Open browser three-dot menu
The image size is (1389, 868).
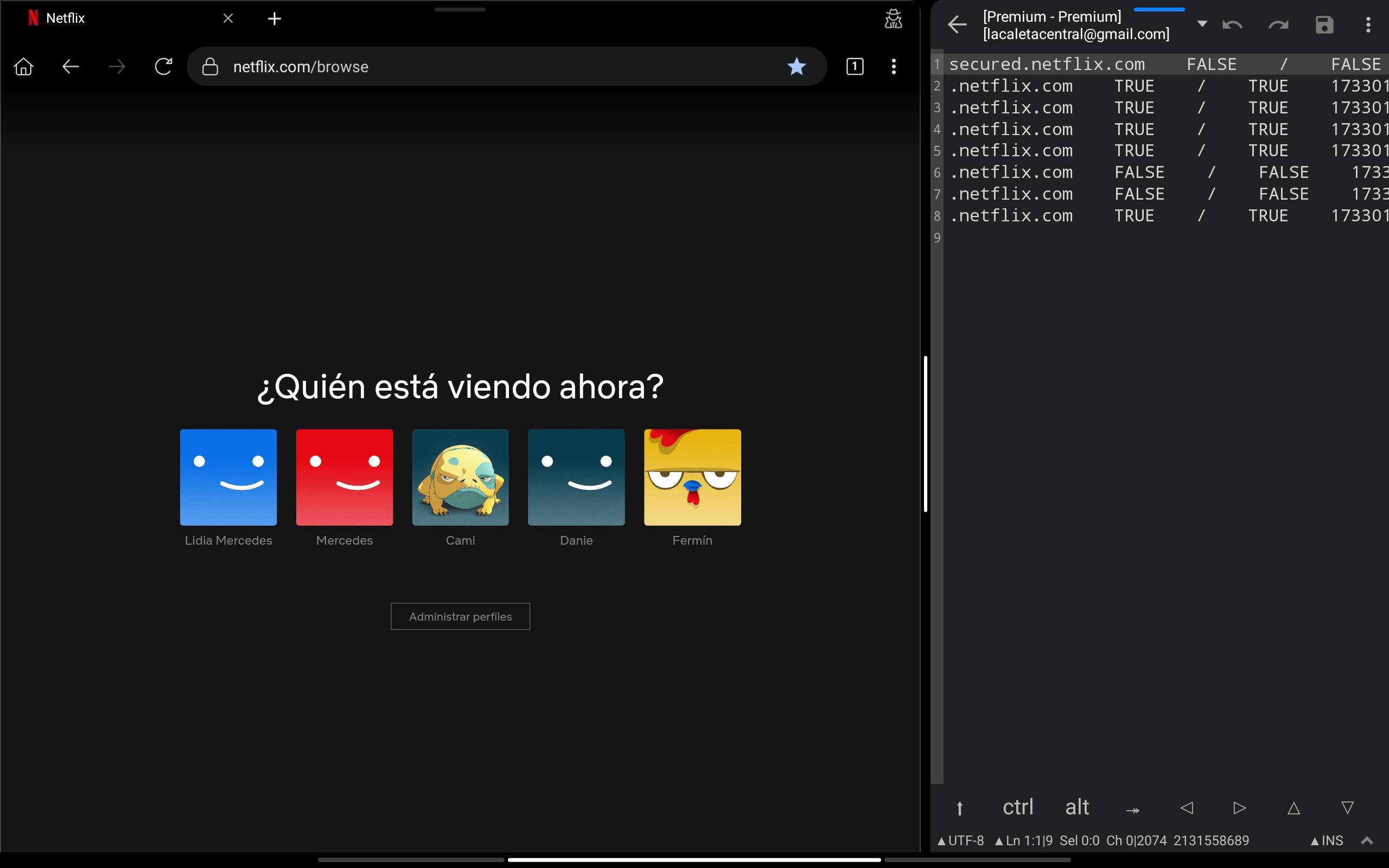click(894, 67)
